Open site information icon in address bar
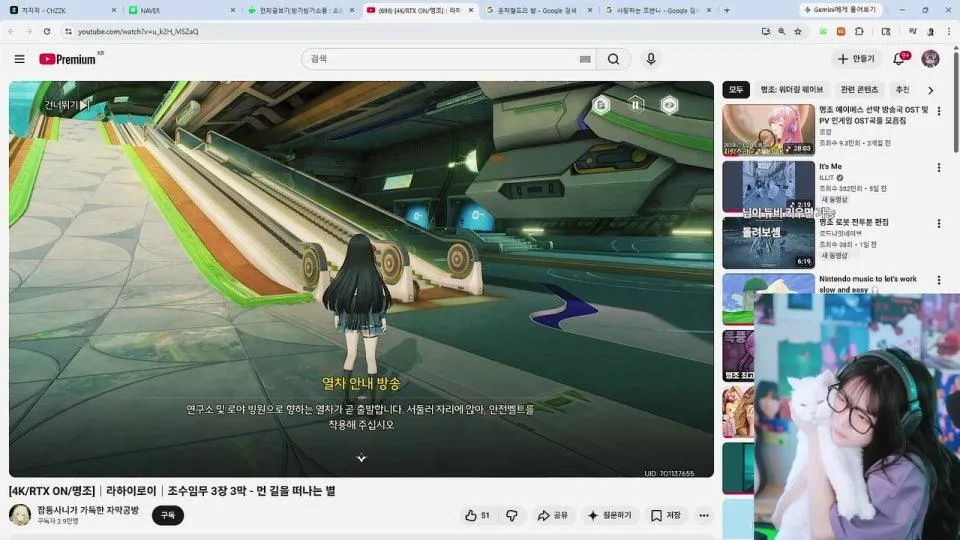The height and width of the screenshot is (540, 960). click(68, 31)
